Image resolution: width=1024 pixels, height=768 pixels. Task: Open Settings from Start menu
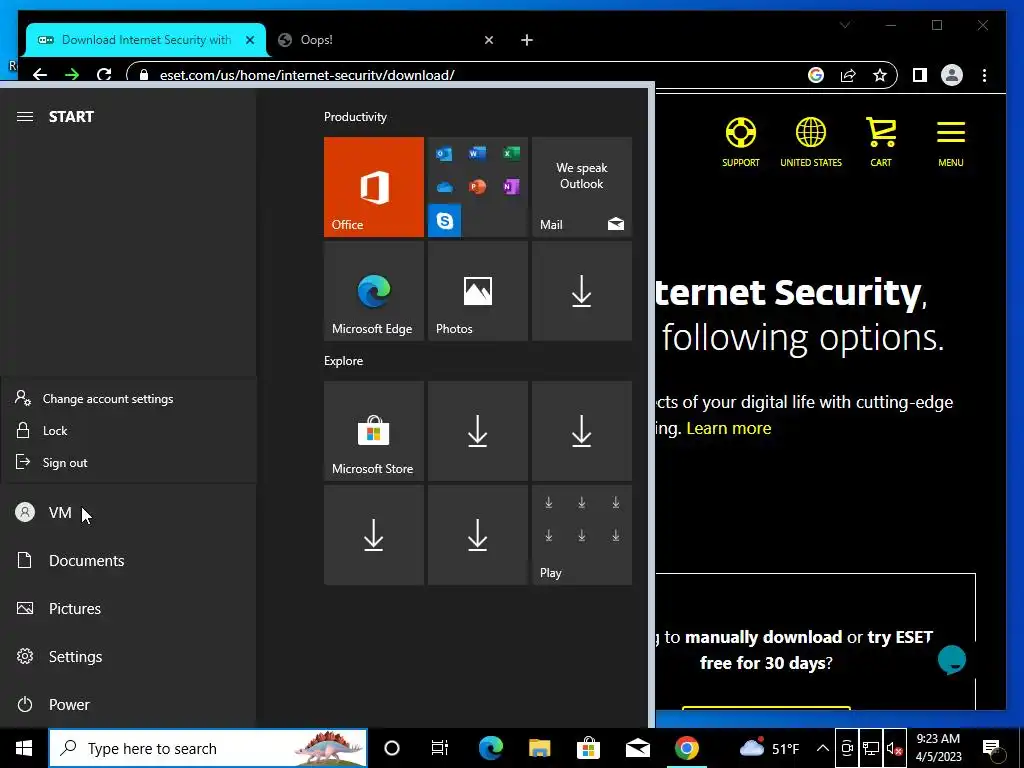tap(128, 656)
